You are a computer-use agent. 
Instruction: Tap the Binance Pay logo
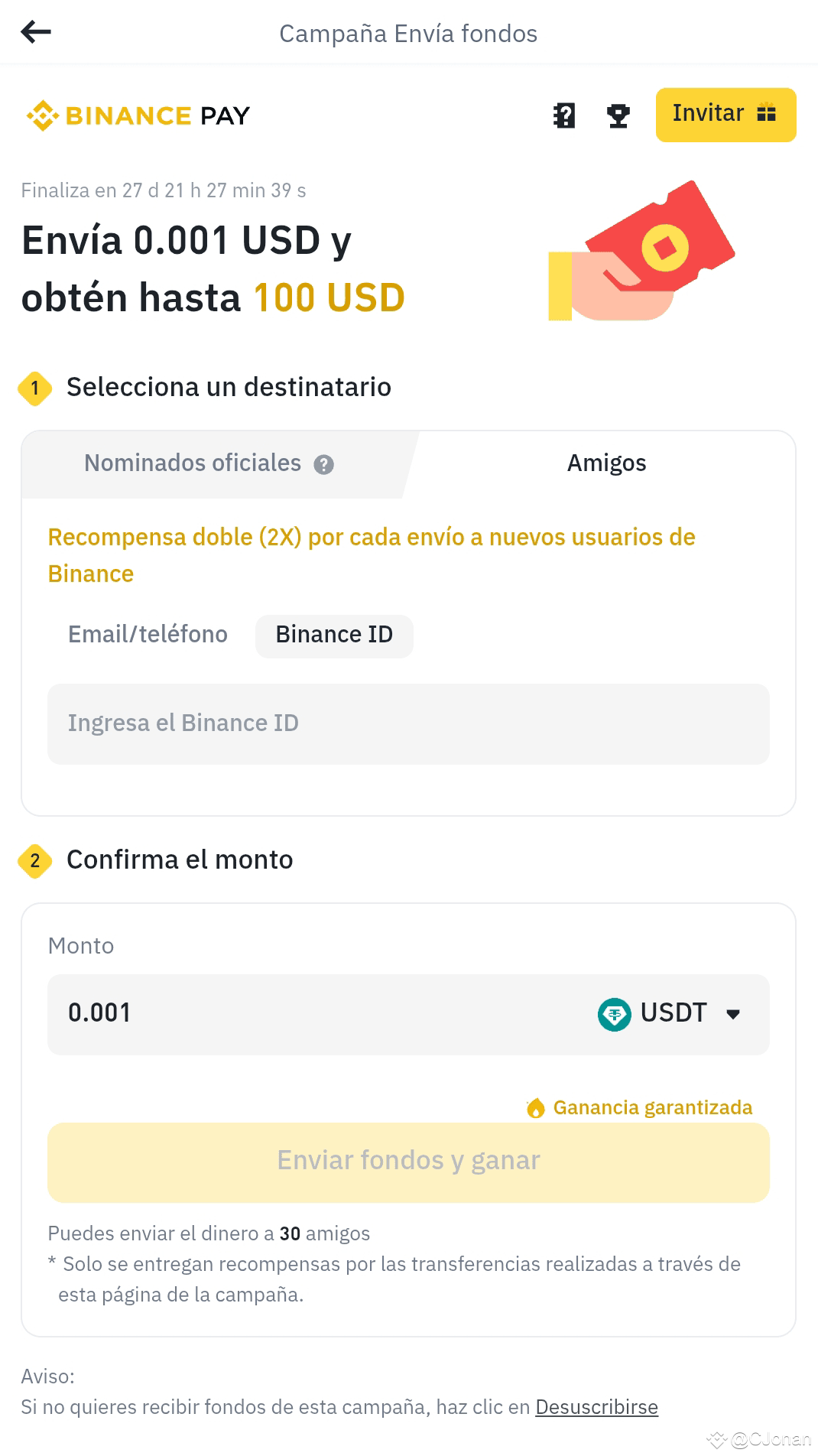(x=138, y=115)
